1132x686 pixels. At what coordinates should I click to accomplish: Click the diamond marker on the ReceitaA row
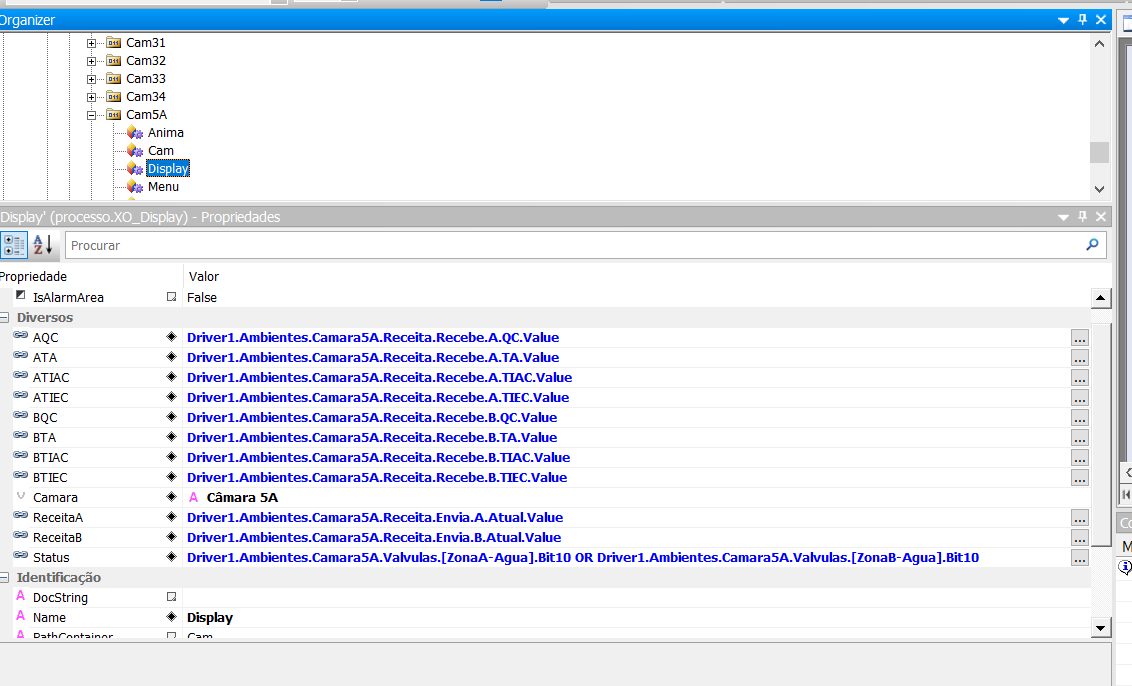(171, 517)
